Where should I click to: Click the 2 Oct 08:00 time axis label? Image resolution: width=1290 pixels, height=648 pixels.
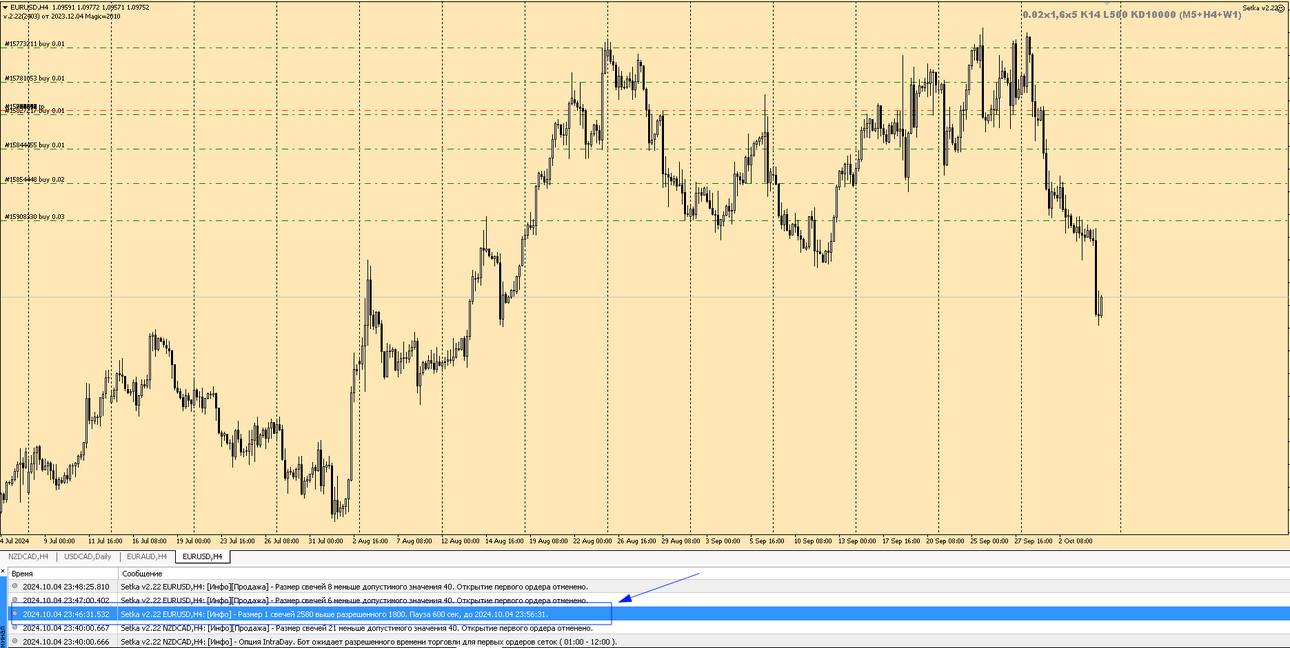point(1075,540)
